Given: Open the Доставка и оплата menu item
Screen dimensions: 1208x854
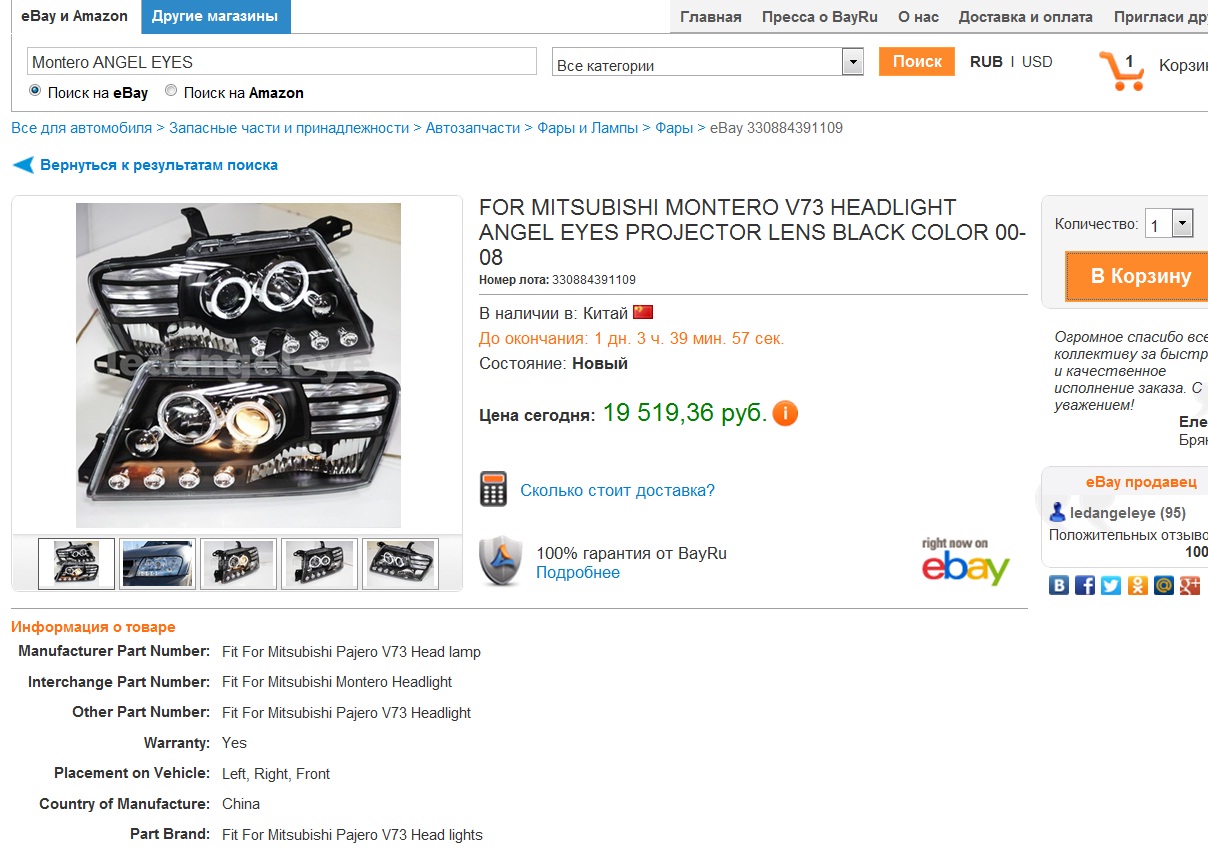Looking at the screenshot, I should click(1026, 17).
